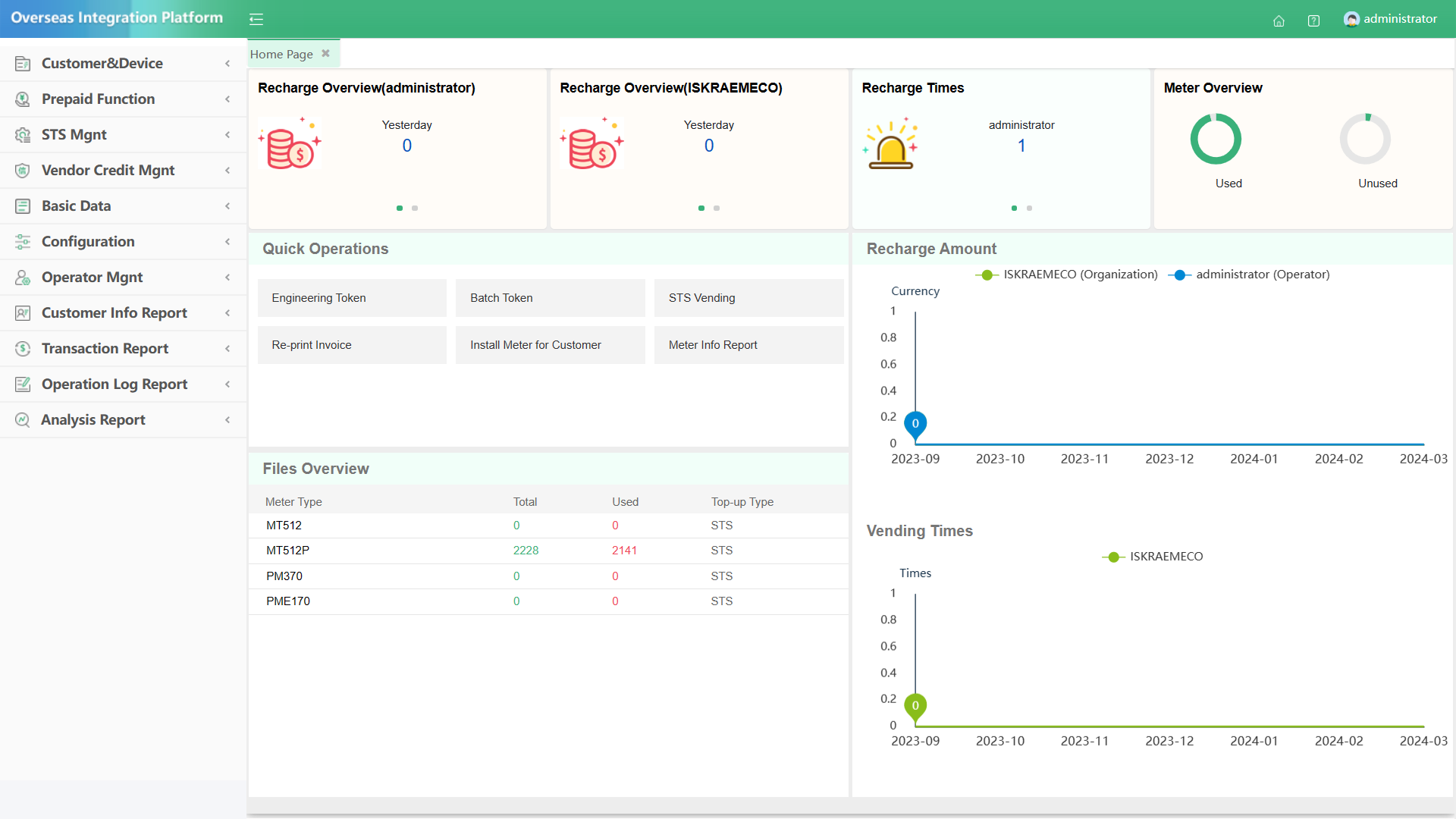Click the Vendor Credit Mgnt shield icon
The height and width of the screenshot is (819, 1456).
tap(23, 171)
